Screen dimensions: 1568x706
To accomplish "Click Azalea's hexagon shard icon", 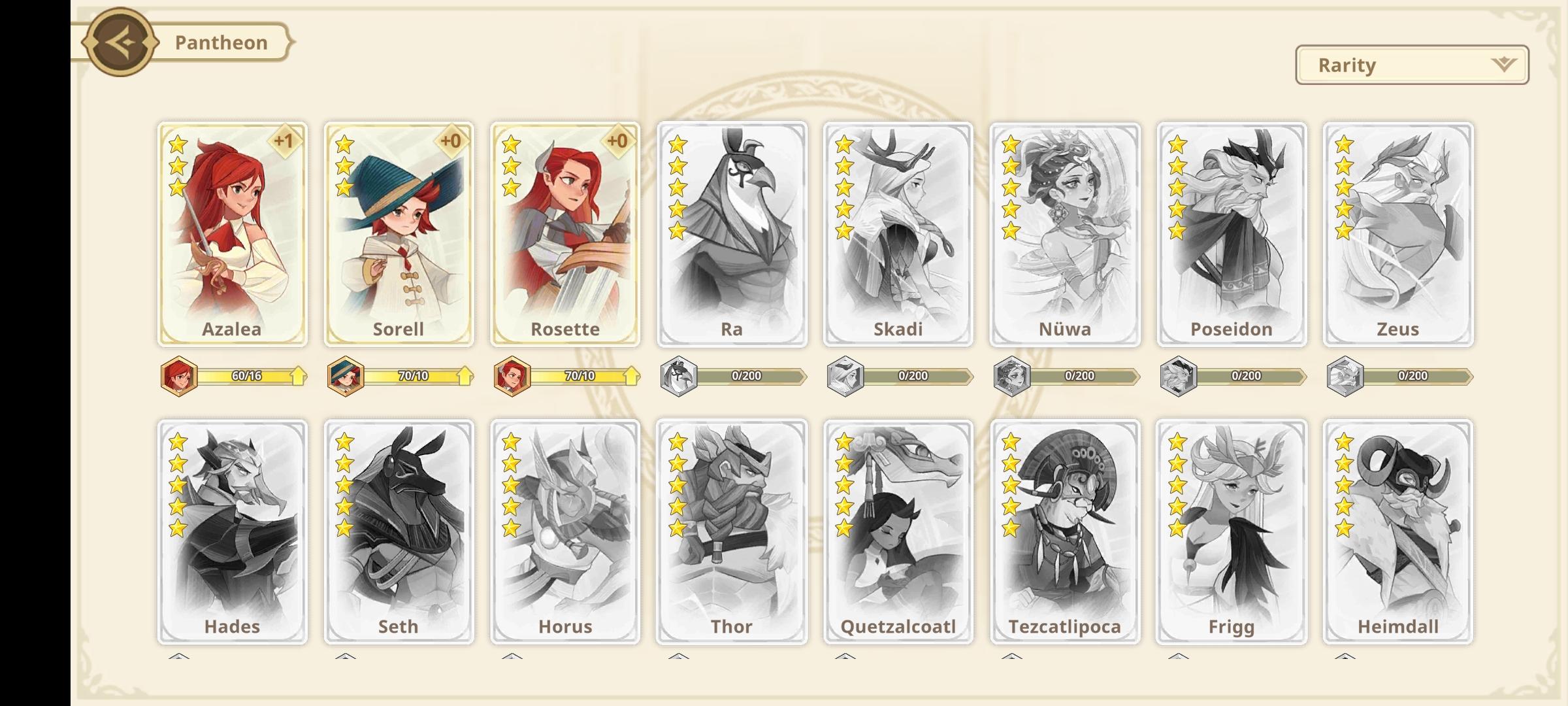I will point(179,376).
